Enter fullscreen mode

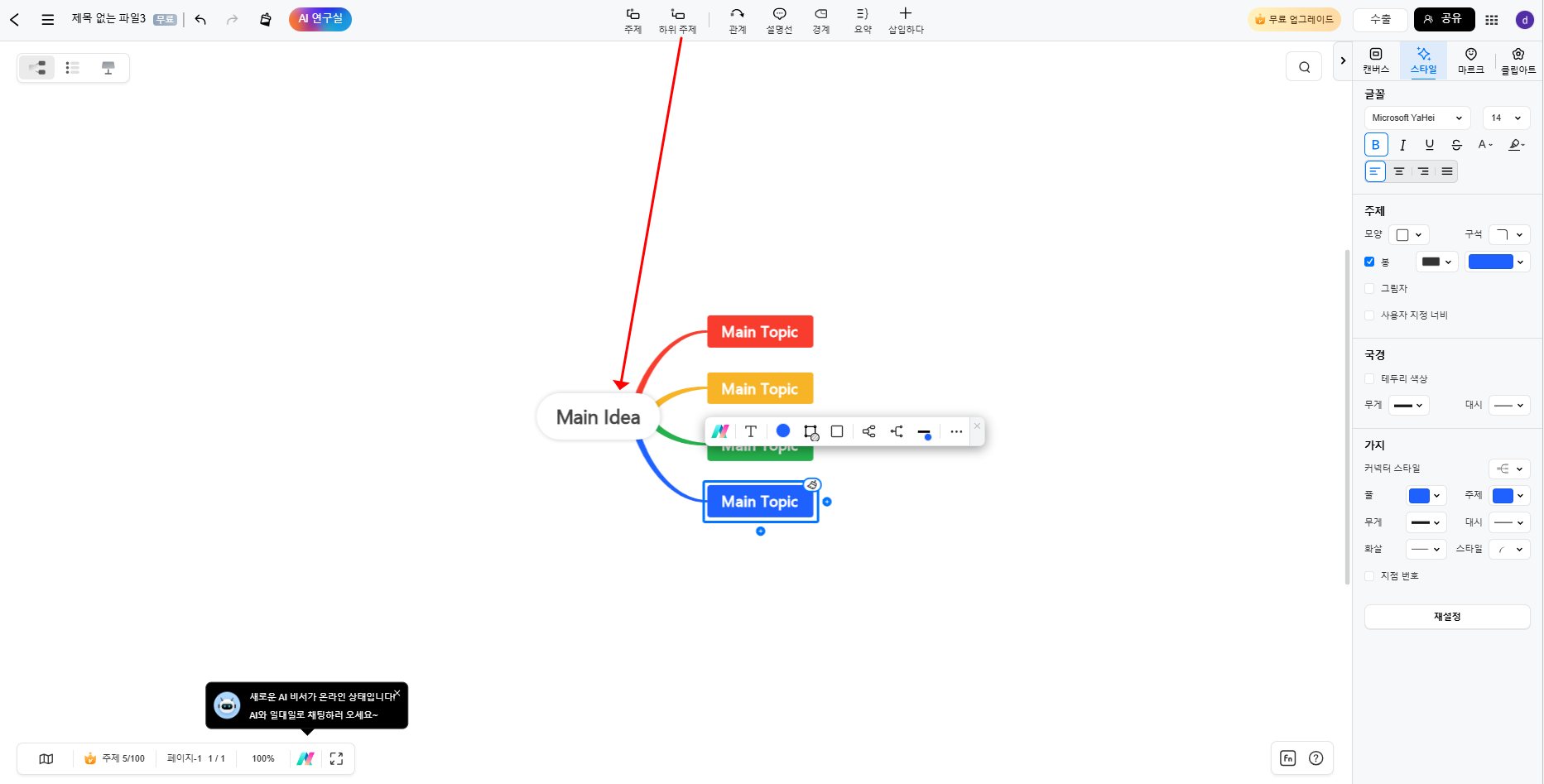tap(336, 758)
